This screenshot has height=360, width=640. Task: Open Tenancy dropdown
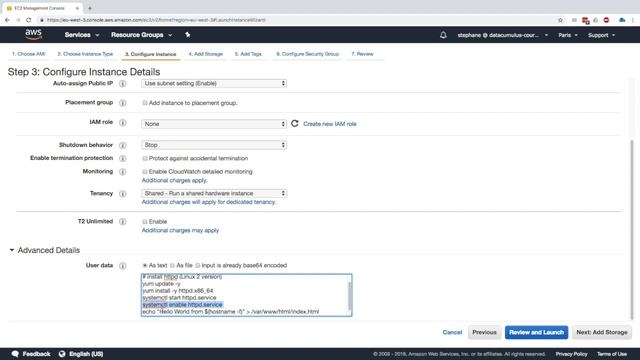pyautogui.click(x=214, y=193)
